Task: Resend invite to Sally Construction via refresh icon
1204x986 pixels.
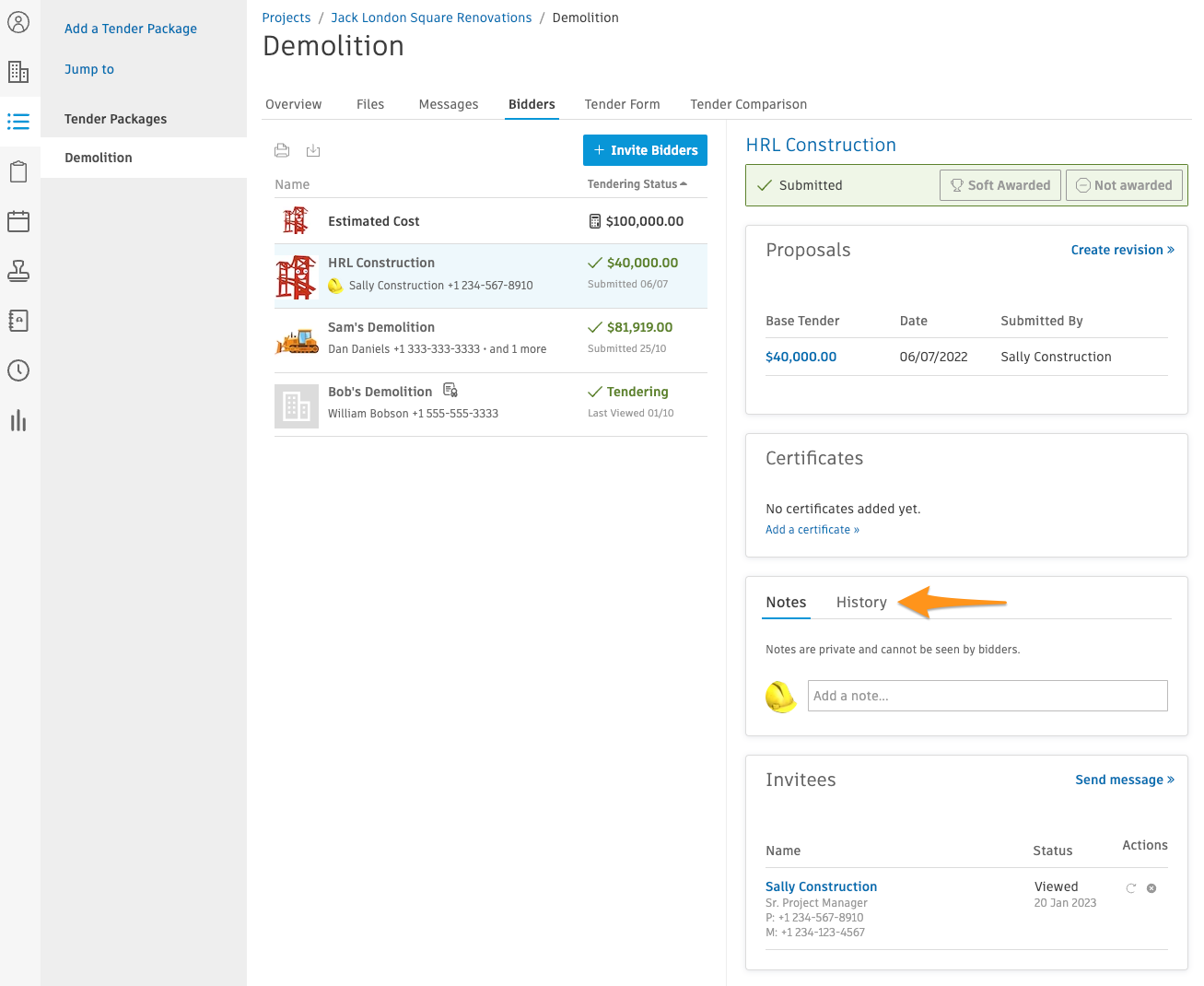Action: (x=1131, y=887)
